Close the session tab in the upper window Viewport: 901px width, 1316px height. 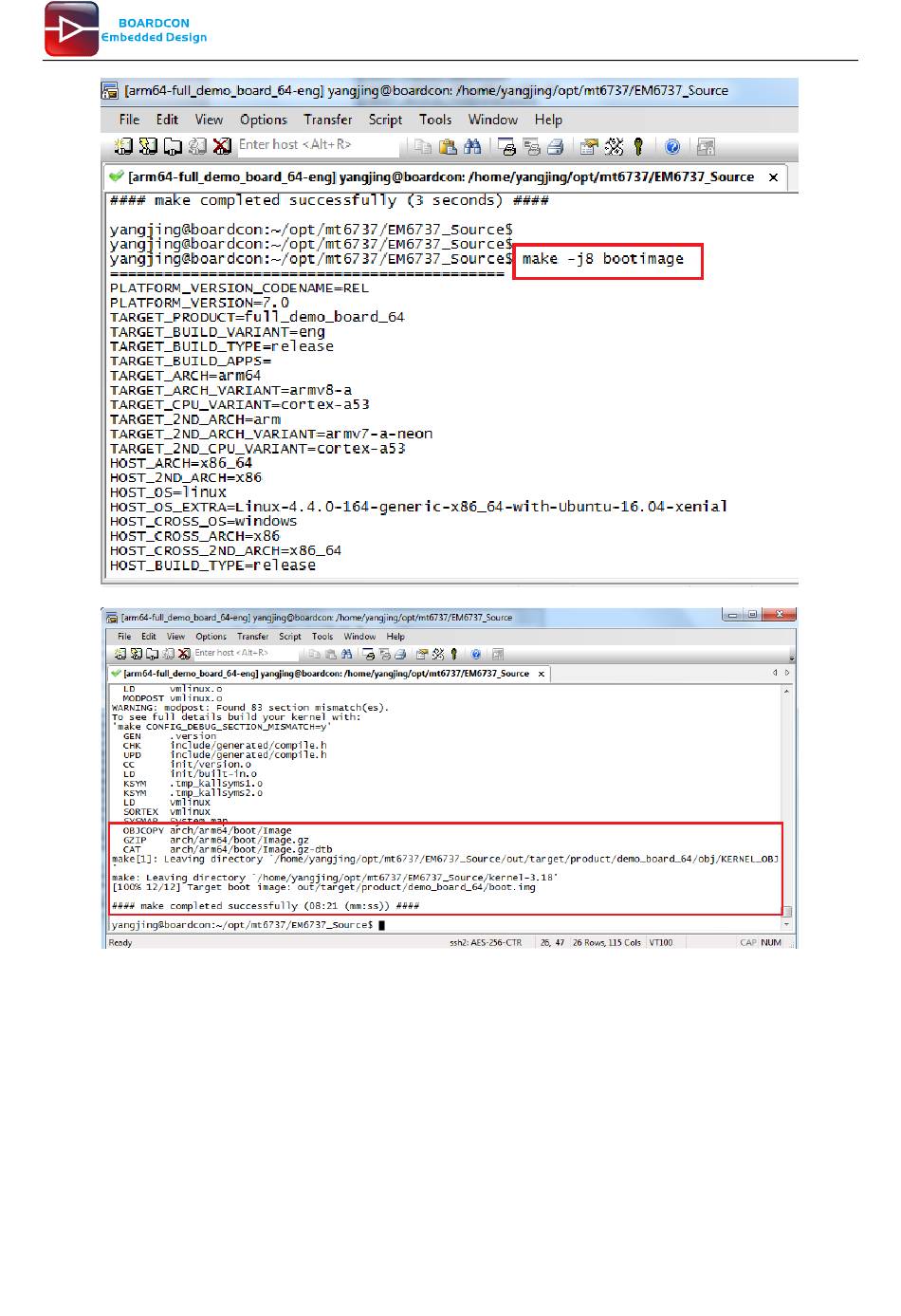point(773,177)
